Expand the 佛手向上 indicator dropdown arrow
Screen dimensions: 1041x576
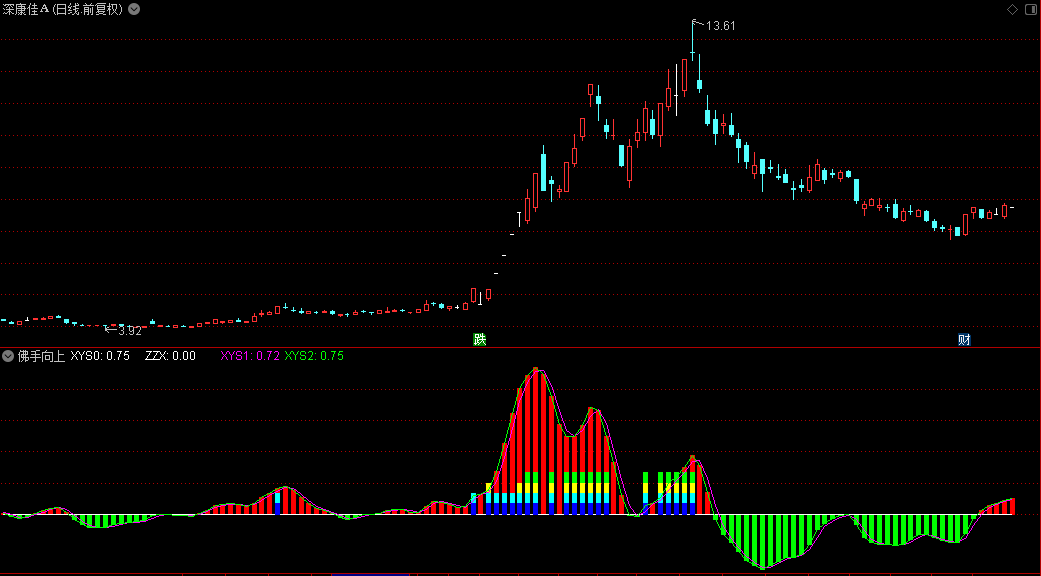click(x=8, y=356)
